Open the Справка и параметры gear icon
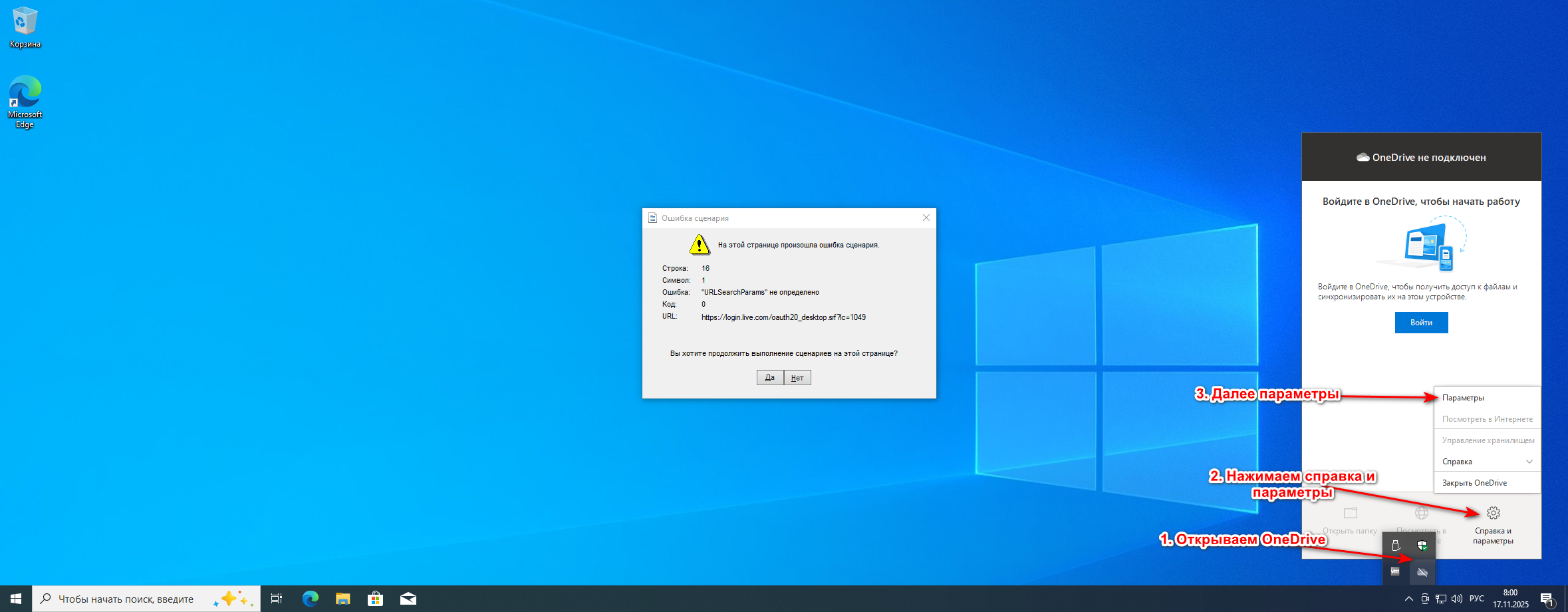This screenshot has width=1568, height=612. (x=1493, y=513)
